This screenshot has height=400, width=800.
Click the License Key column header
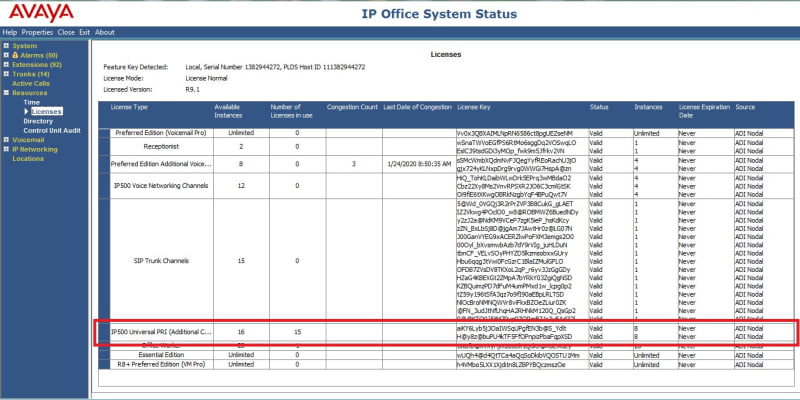pos(473,107)
